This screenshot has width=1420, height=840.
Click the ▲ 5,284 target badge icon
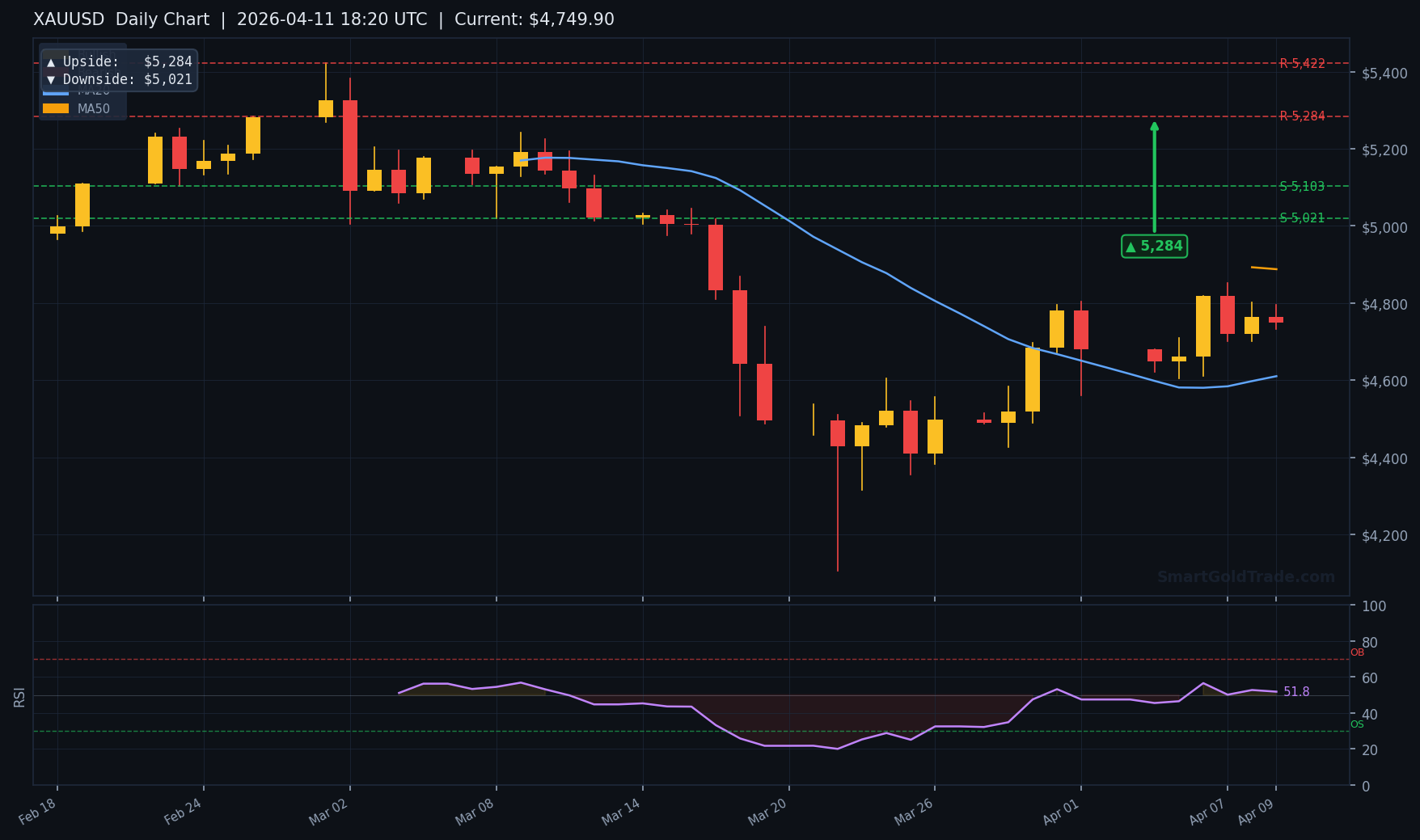[1131, 246]
